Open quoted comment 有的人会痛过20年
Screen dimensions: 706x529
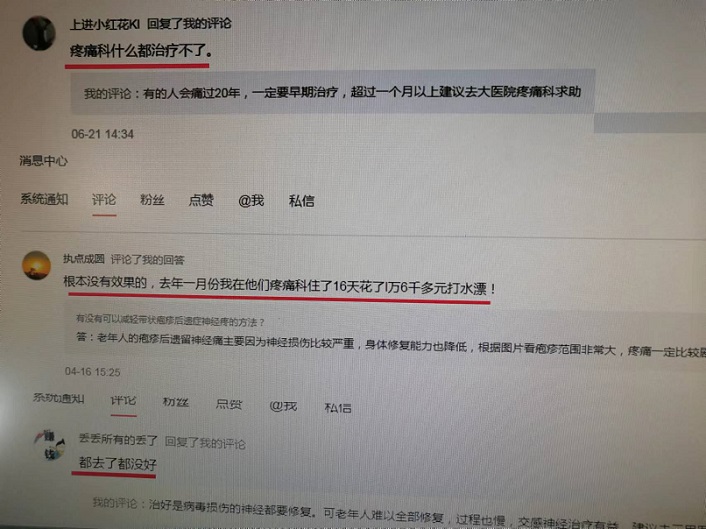[333, 92]
